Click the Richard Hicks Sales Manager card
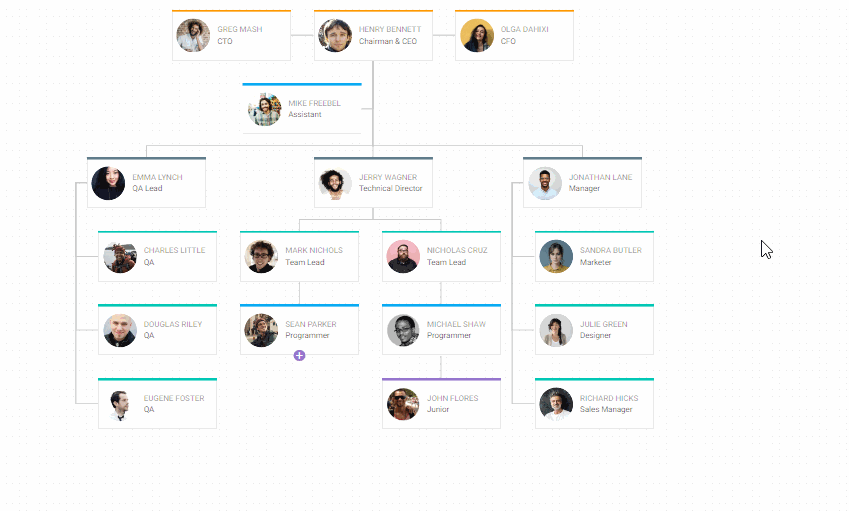Image resolution: width=849 pixels, height=511 pixels. 594,404
